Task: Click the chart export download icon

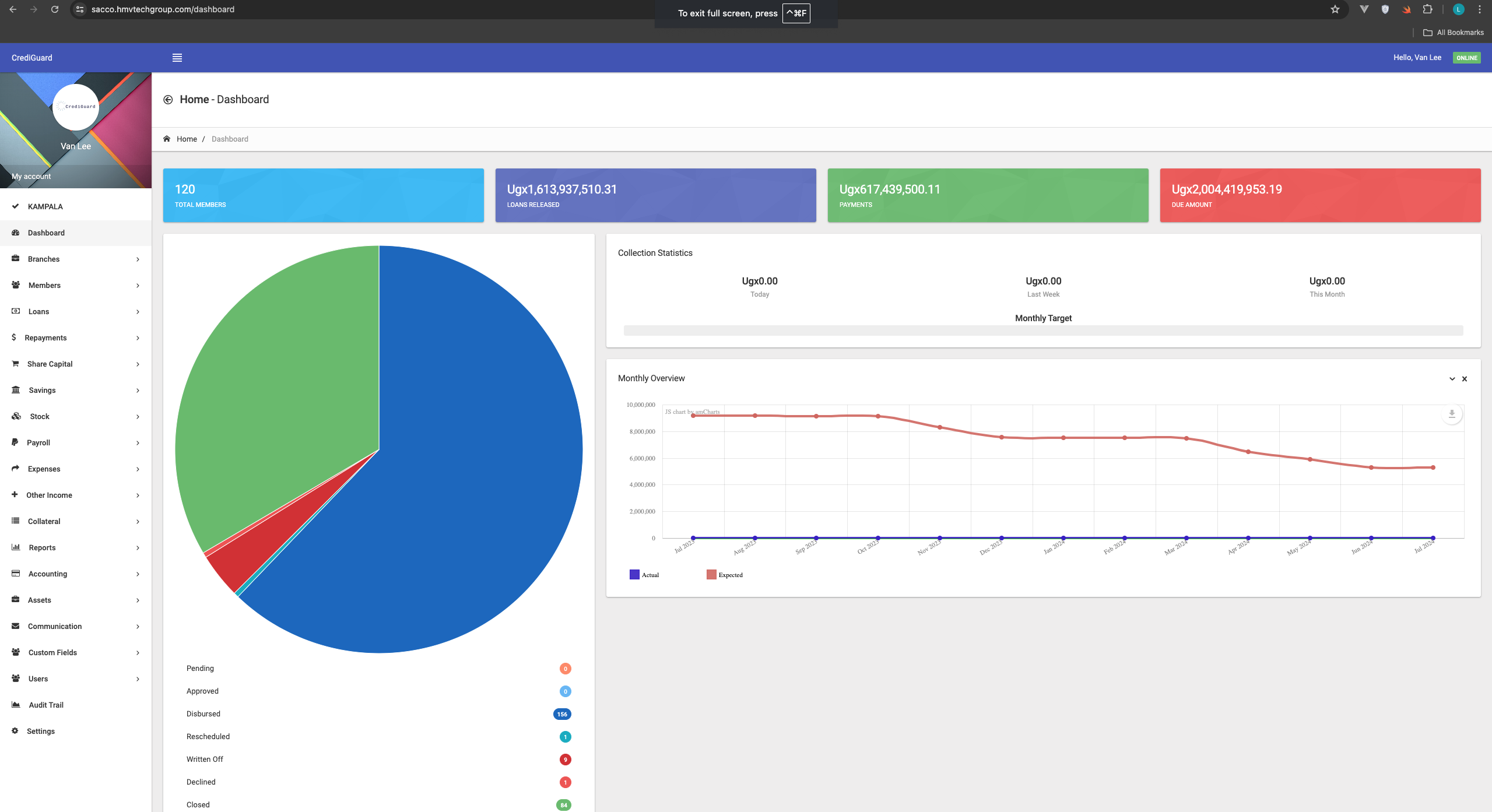Action: click(1452, 414)
